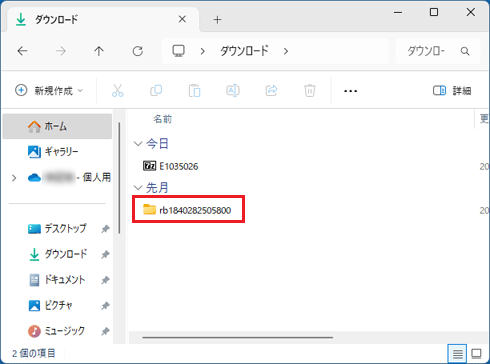Screen dimensions: 490x364
Task: Click the Delete trash icon
Action: (310, 91)
